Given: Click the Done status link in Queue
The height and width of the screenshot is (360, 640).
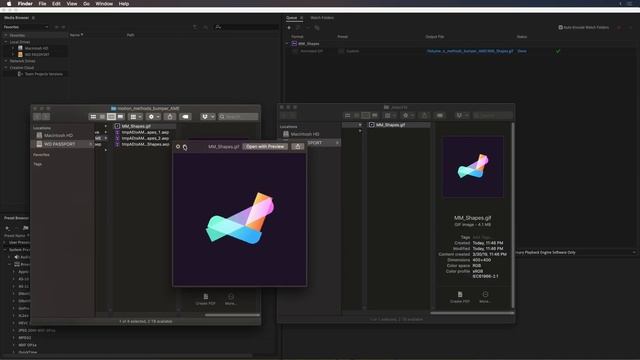Looking at the screenshot, I should (522, 51).
